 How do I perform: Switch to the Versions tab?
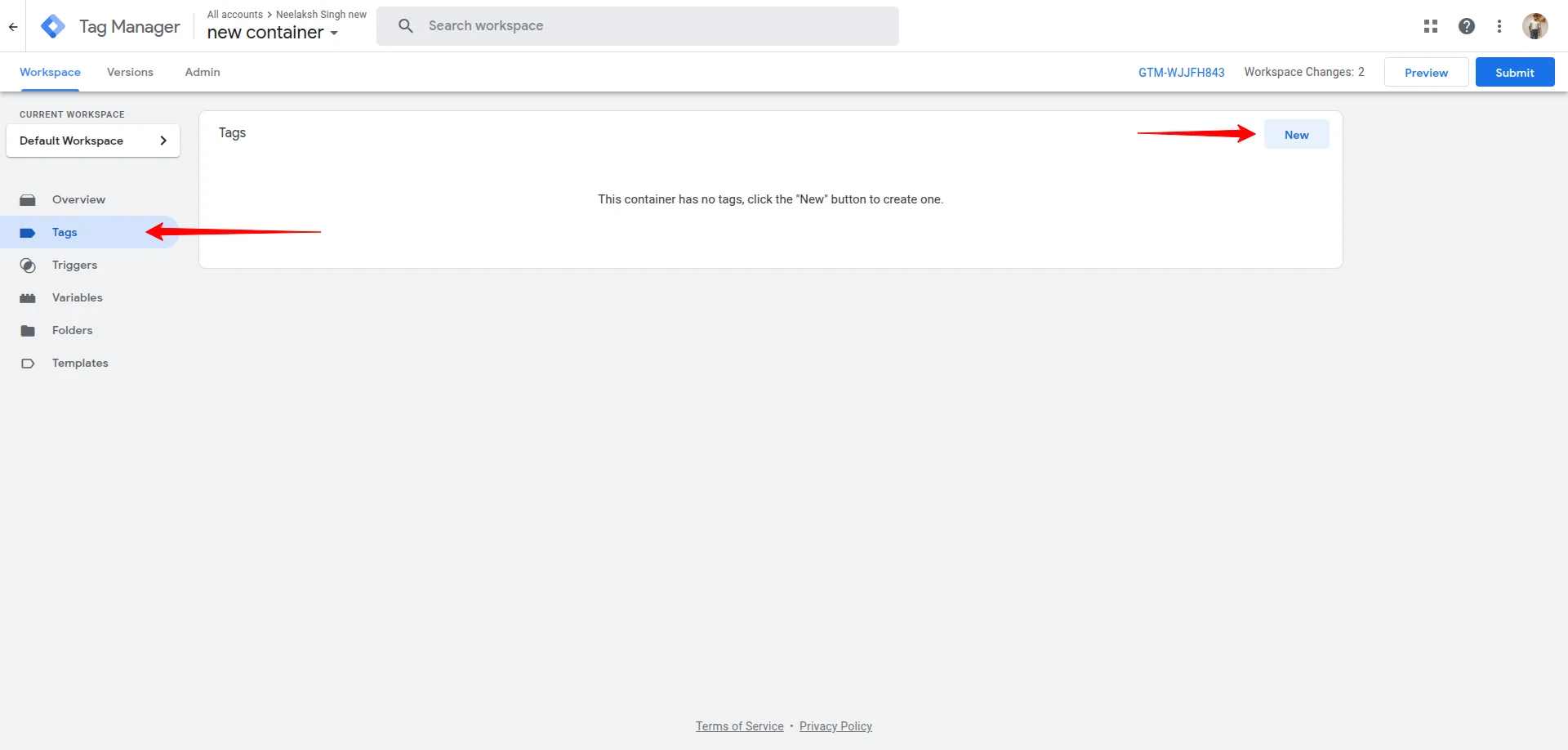click(x=130, y=72)
